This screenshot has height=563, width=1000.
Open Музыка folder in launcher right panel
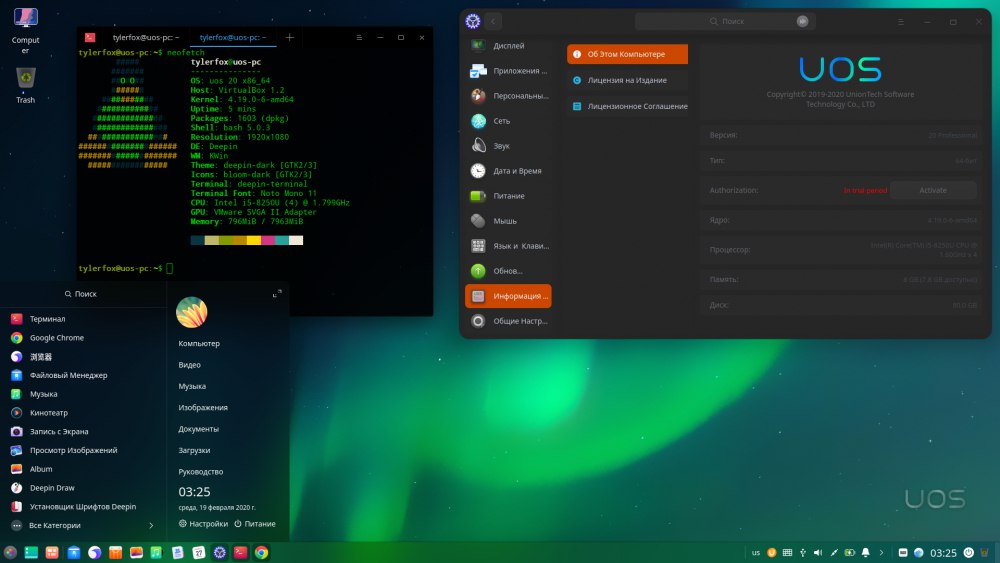pos(192,386)
